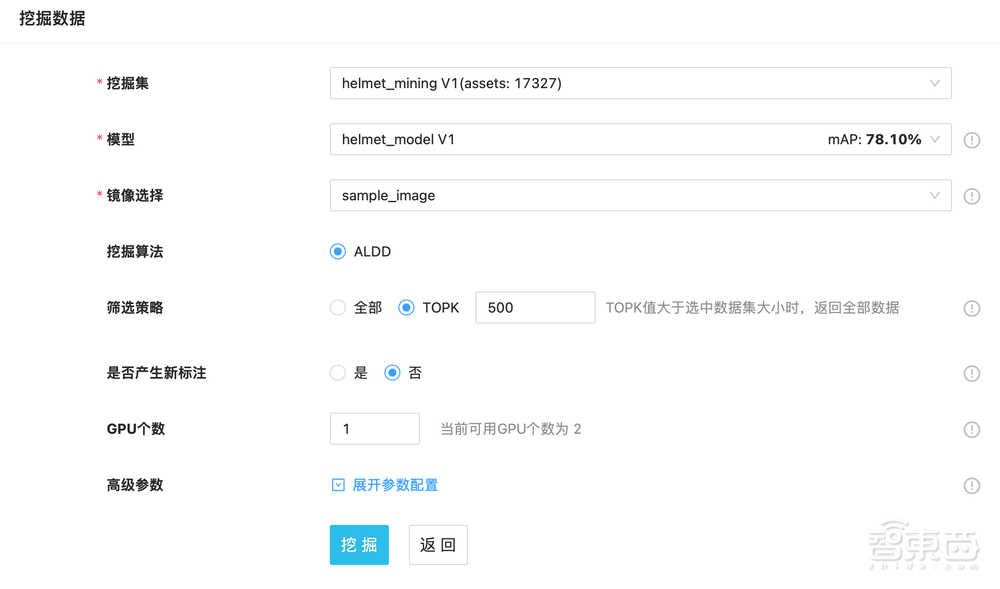Viewport: 1000px width, 589px height.
Task: Click the blue expand-config square icon
Action: pyautogui.click(x=338, y=485)
